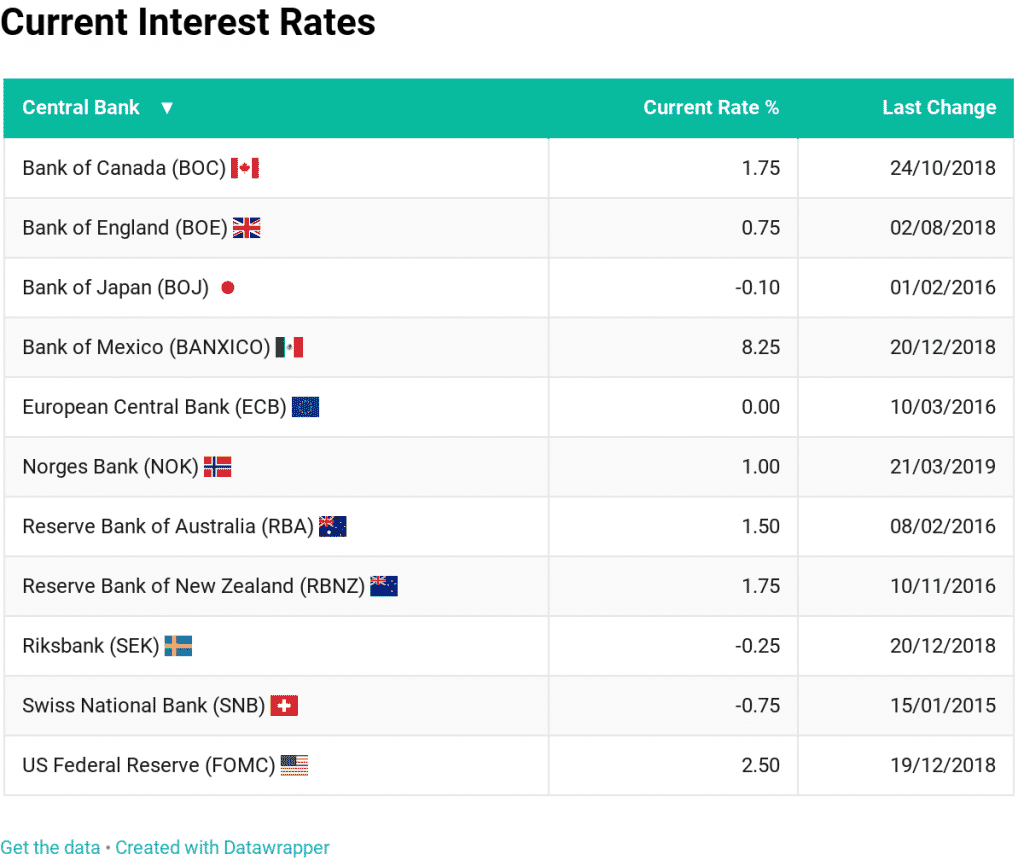Open the 'Get the data' link

50,848
